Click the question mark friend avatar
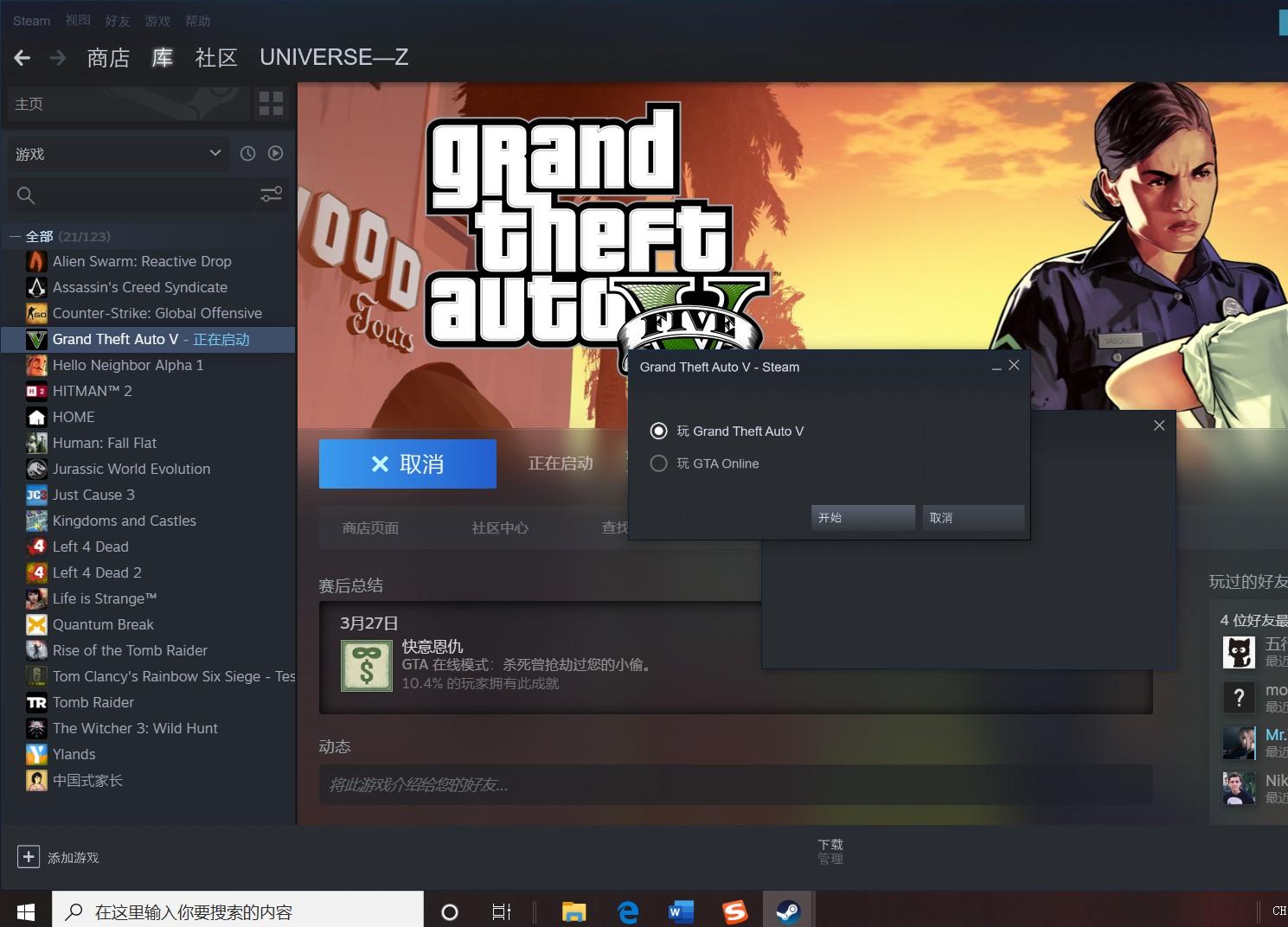 (1239, 697)
